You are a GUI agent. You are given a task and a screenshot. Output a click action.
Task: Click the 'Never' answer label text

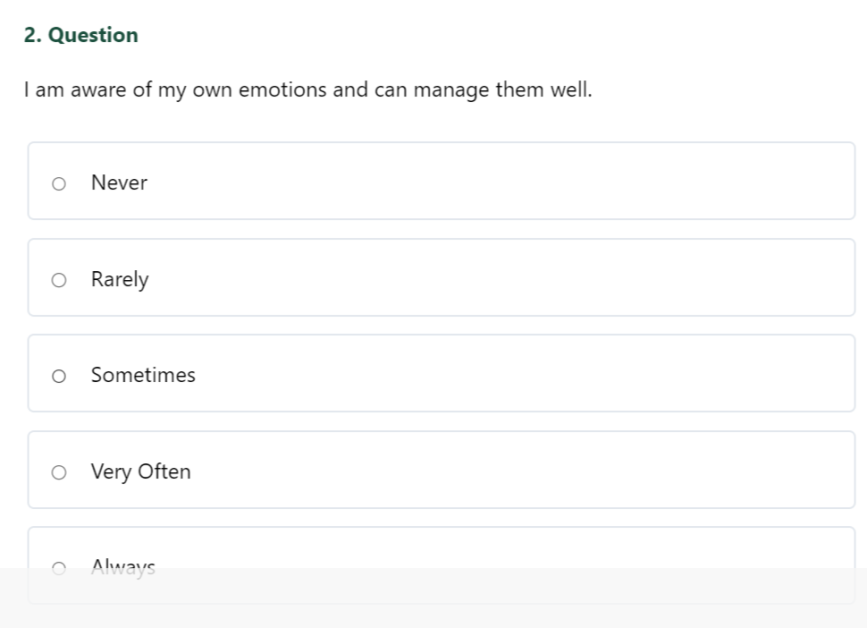click(119, 183)
